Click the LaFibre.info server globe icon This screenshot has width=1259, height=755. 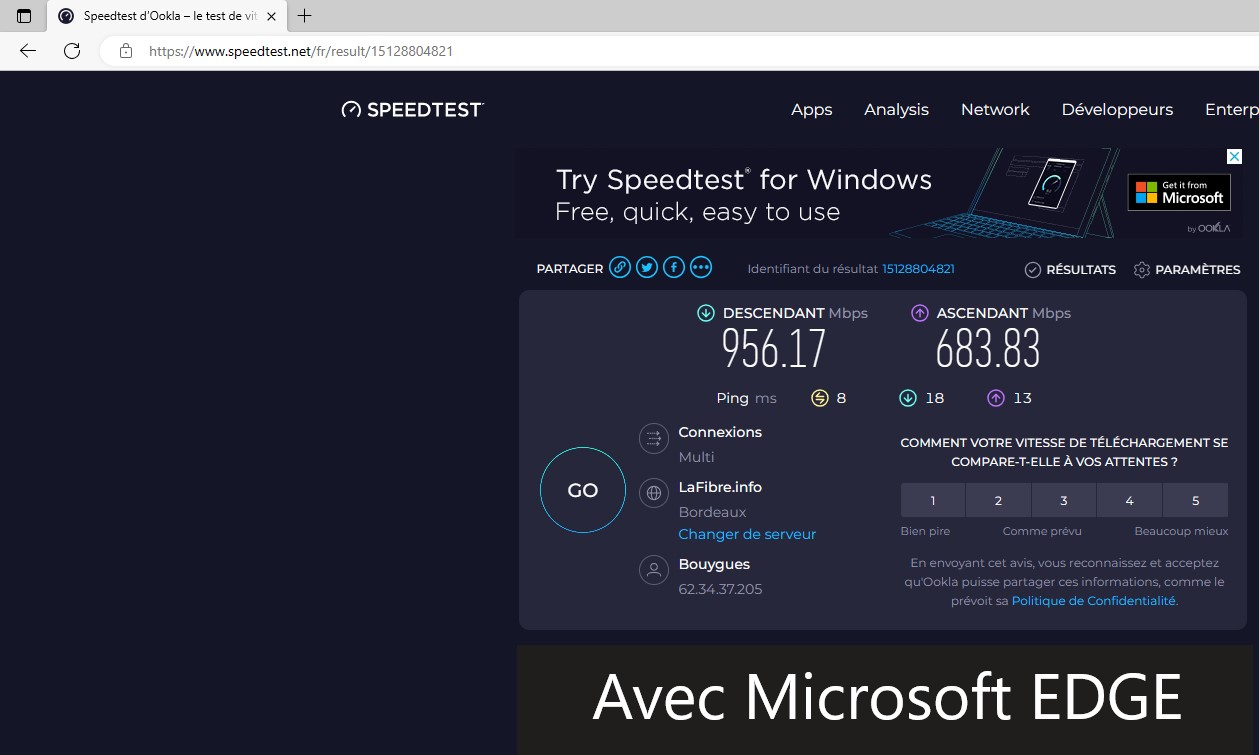click(653, 493)
